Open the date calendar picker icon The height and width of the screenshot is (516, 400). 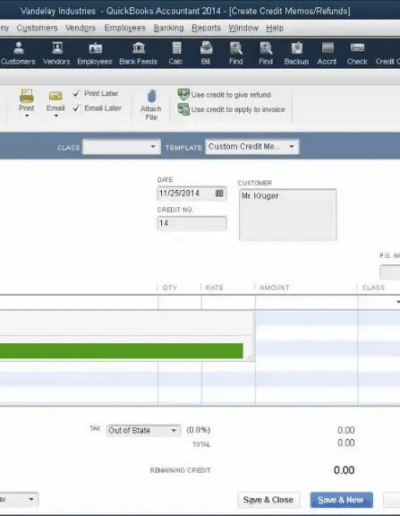(x=219, y=193)
